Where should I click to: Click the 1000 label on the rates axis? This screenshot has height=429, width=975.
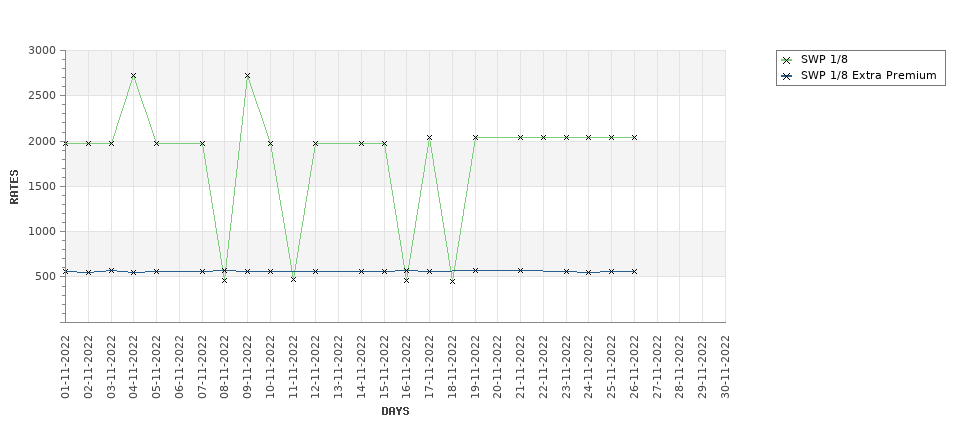point(42,231)
